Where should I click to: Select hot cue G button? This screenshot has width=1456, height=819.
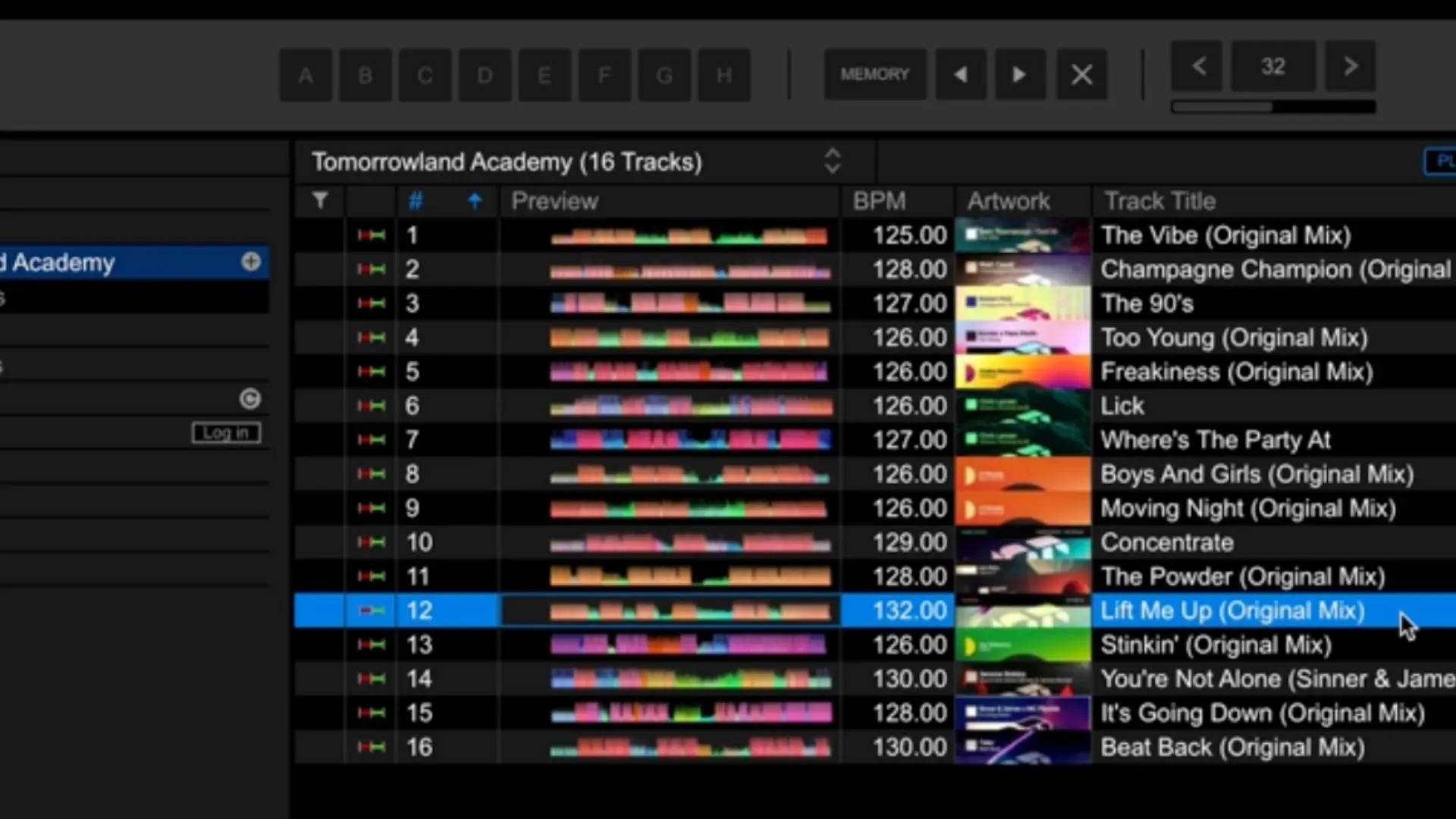664,75
